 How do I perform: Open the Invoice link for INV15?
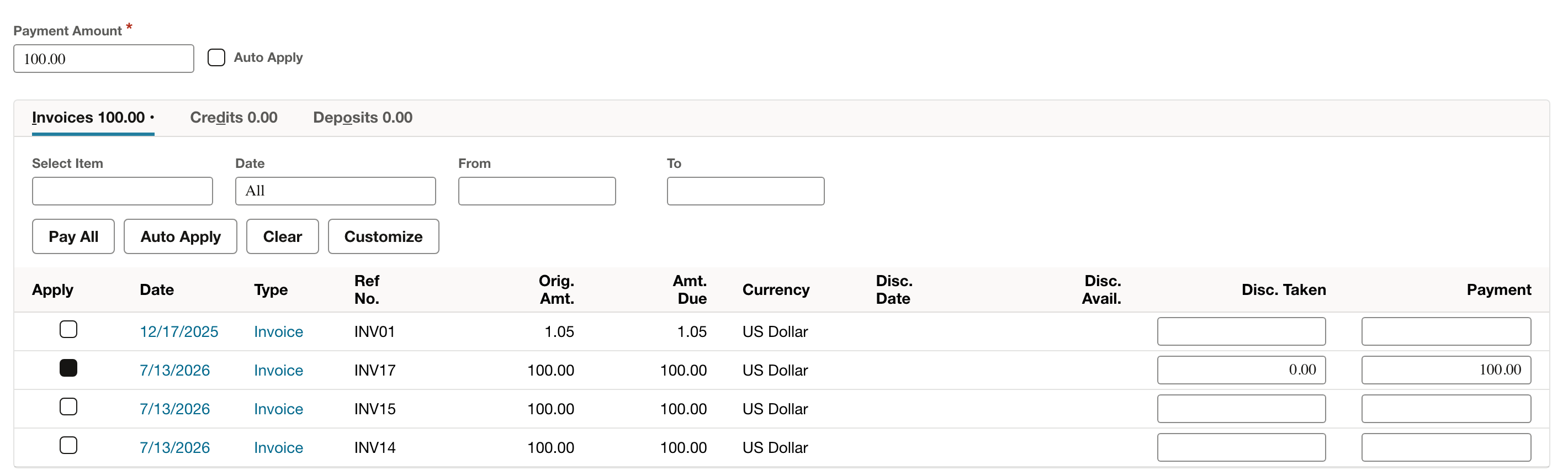click(278, 409)
